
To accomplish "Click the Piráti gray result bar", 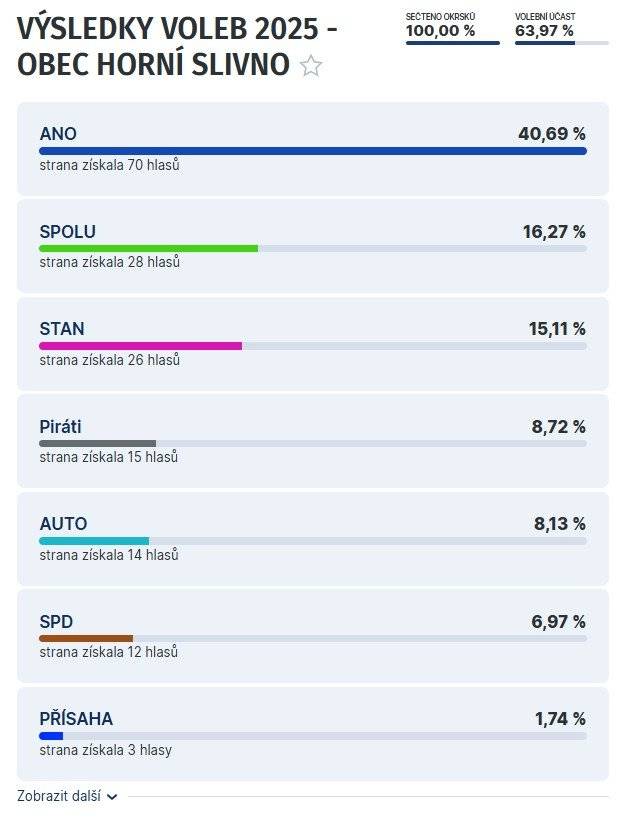I will click(x=97, y=443).
